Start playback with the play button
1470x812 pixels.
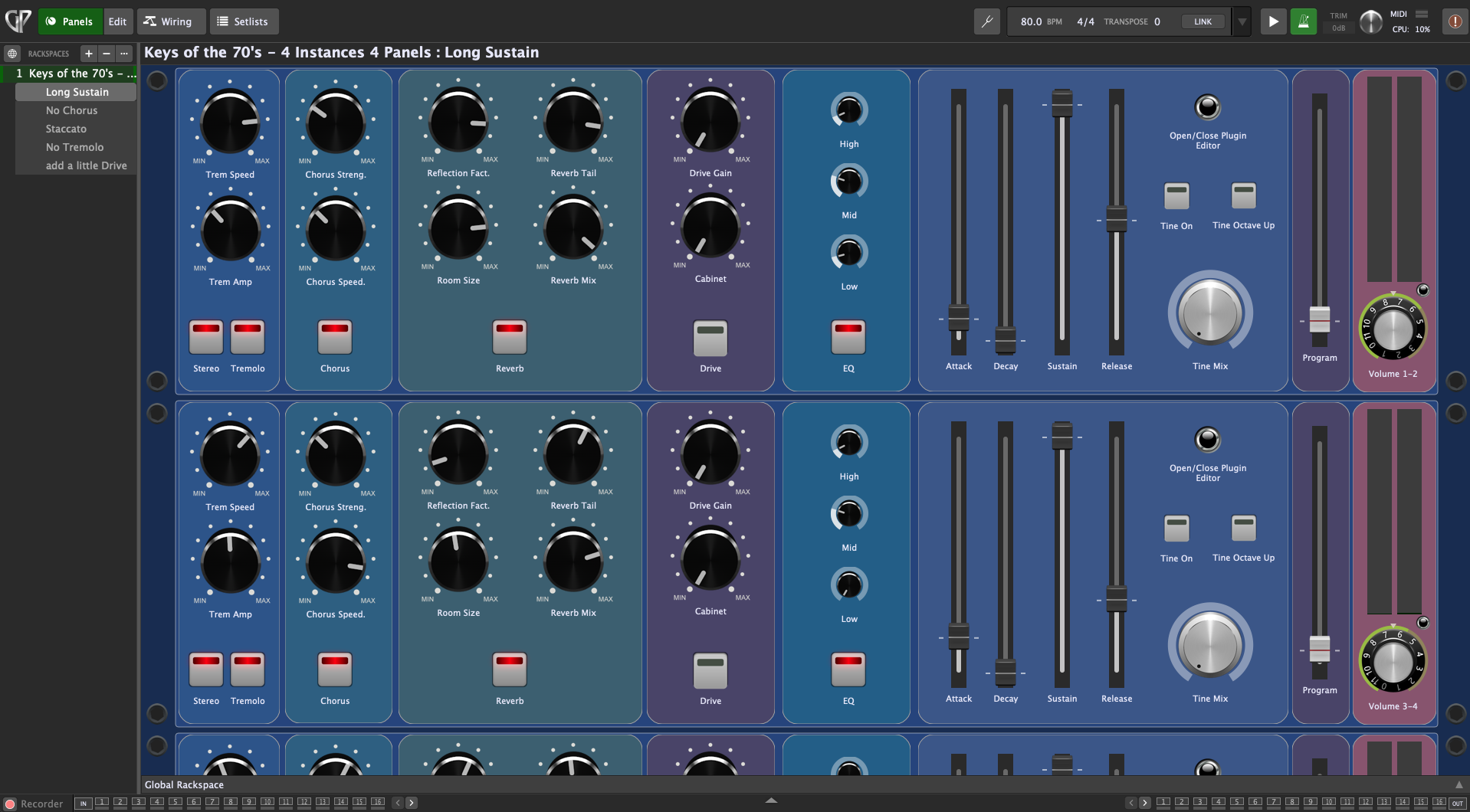pos(1273,21)
